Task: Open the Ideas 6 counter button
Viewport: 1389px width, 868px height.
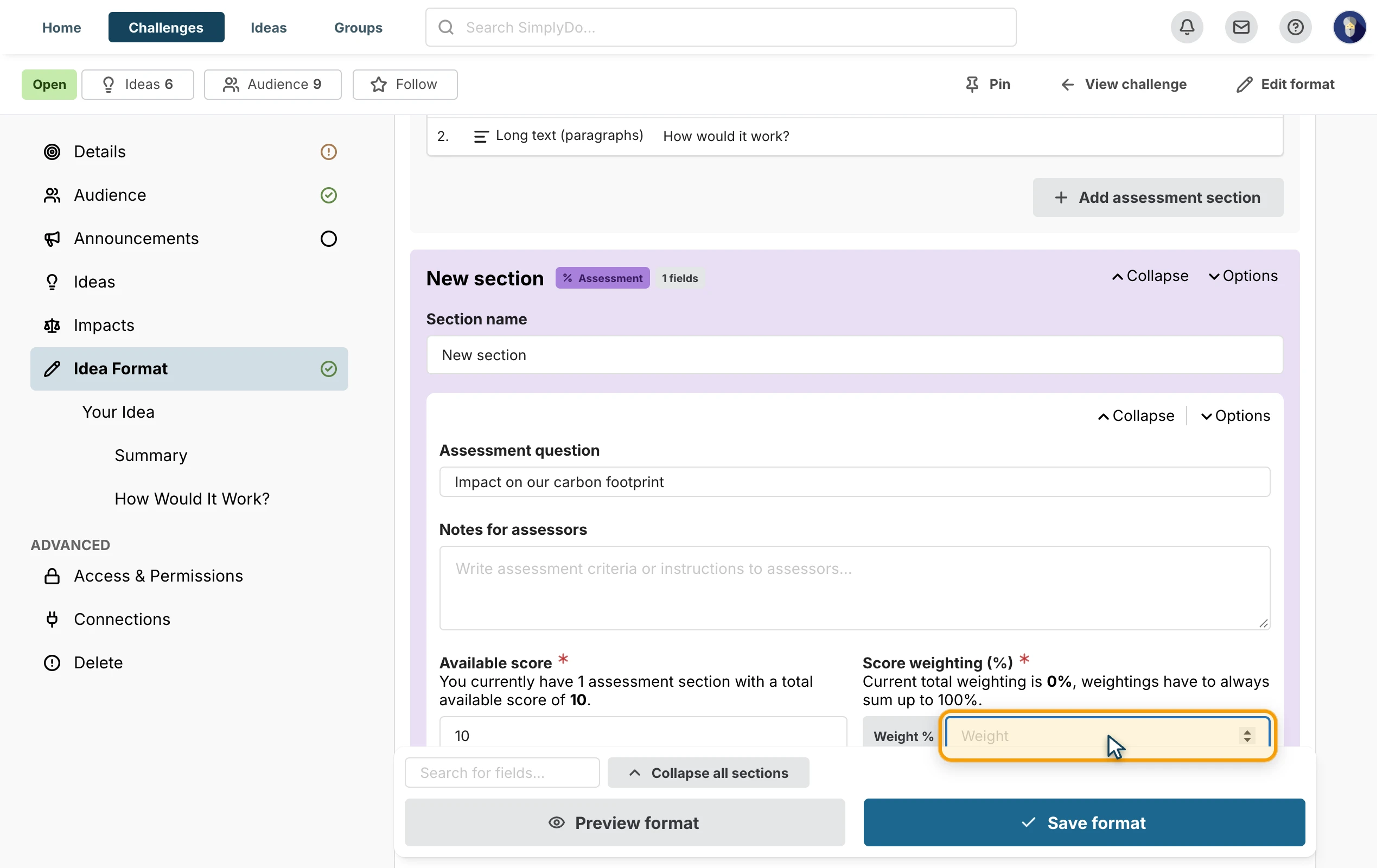Action: (x=137, y=85)
